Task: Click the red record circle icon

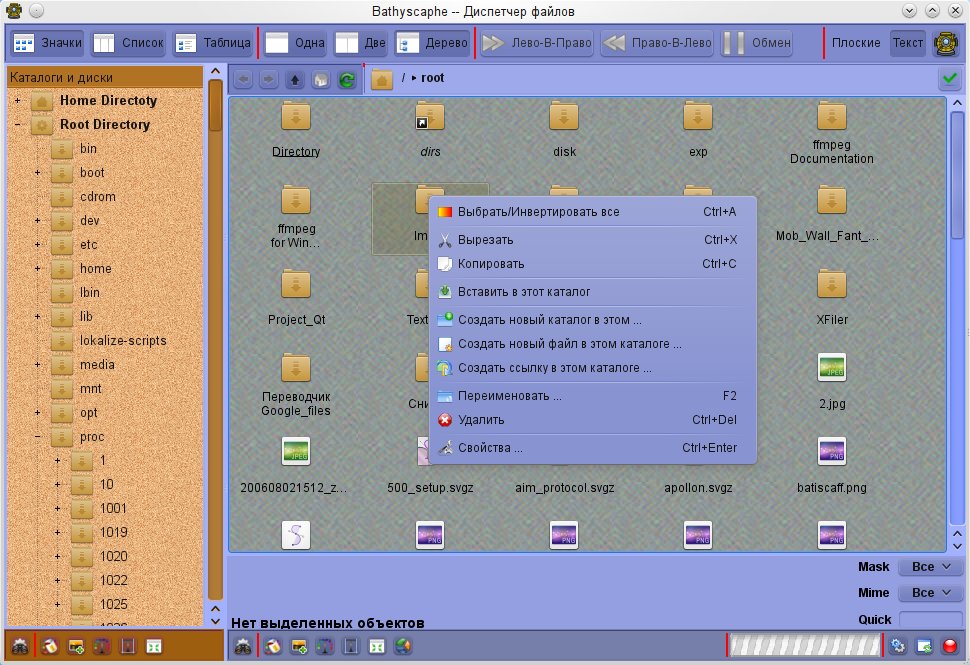Action: click(x=950, y=646)
